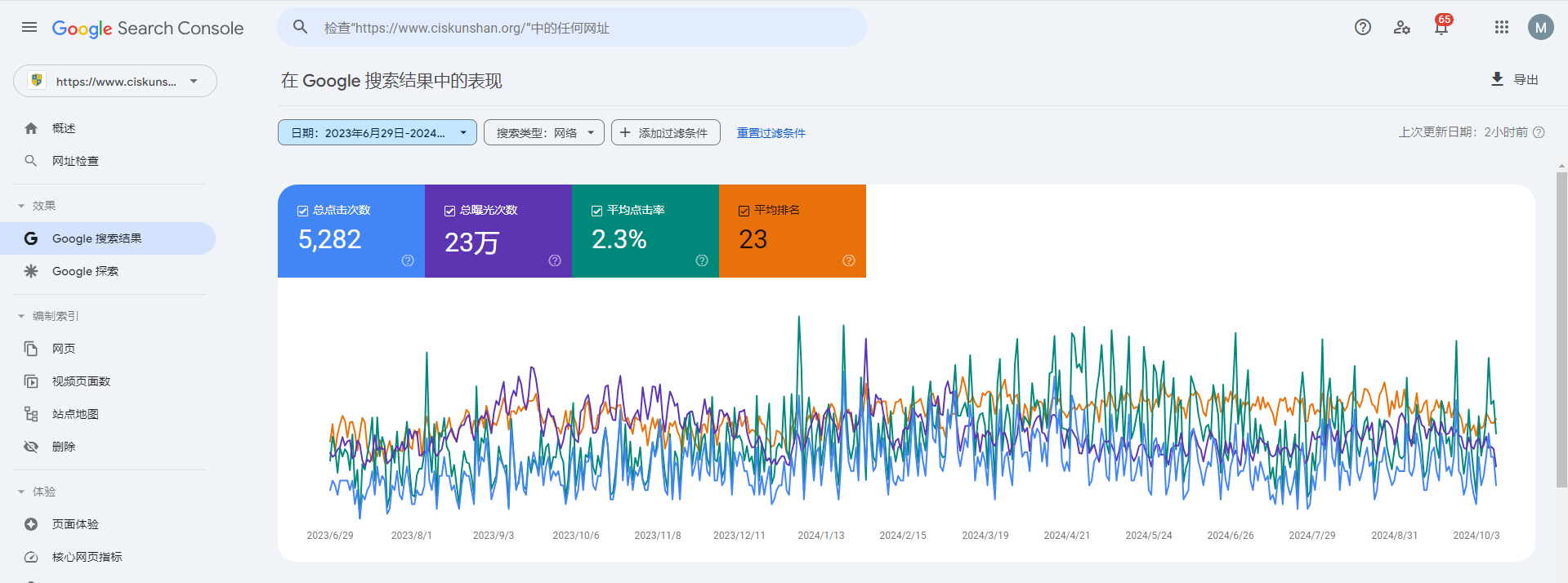Image resolution: width=1568 pixels, height=583 pixels.
Task: Open the help question mark icon
Action: click(x=1363, y=27)
